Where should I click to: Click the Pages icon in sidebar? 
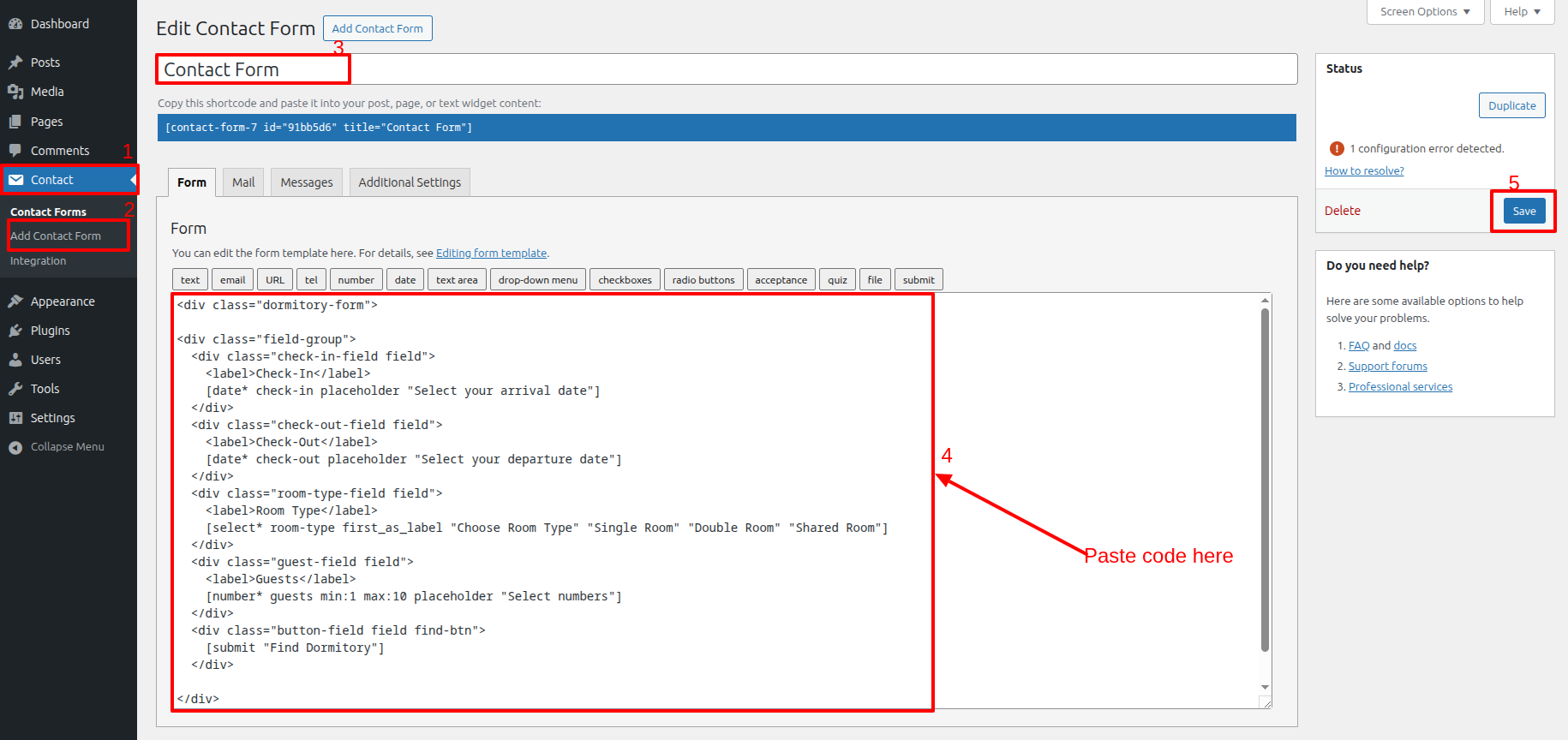point(15,122)
